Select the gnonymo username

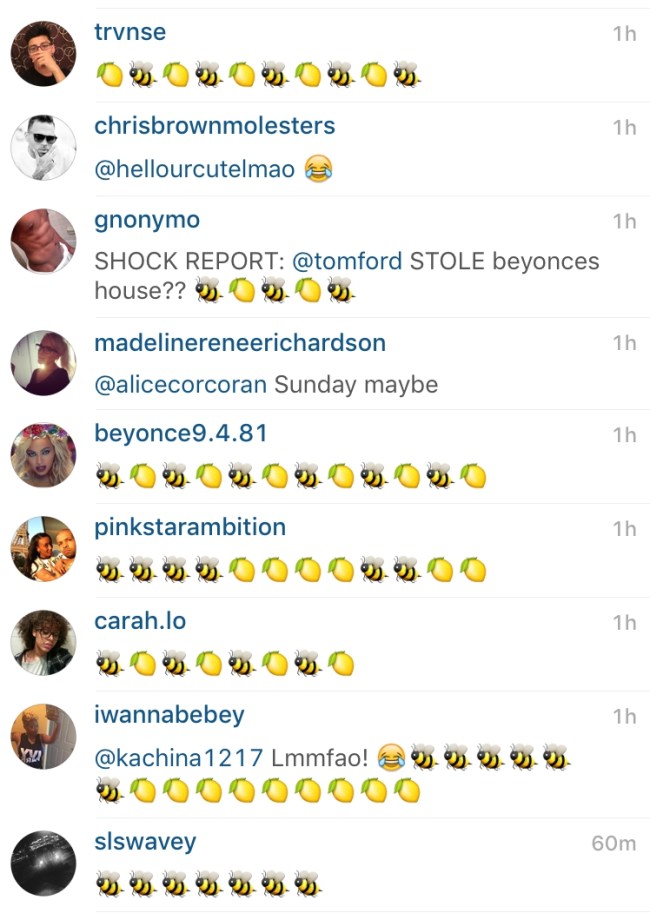pyautogui.click(x=147, y=221)
